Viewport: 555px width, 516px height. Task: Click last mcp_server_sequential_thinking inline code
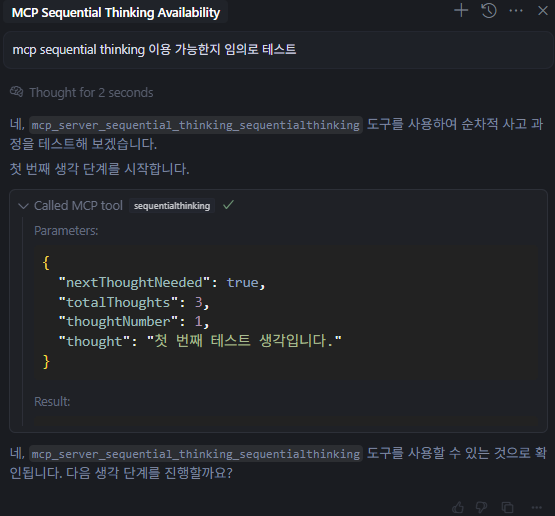(196, 454)
